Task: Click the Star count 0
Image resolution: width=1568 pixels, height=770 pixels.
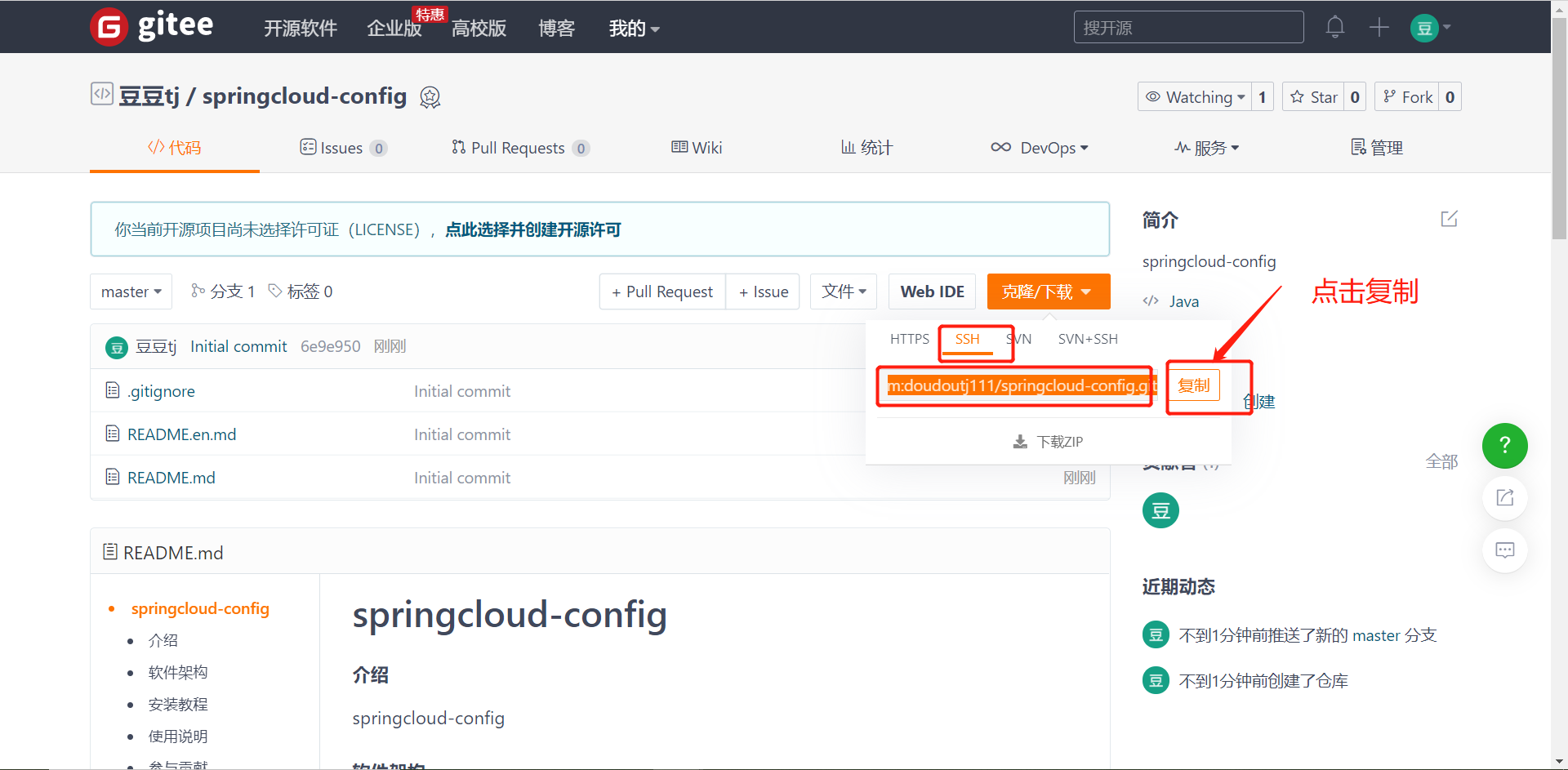Action: click(x=1355, y=97)
